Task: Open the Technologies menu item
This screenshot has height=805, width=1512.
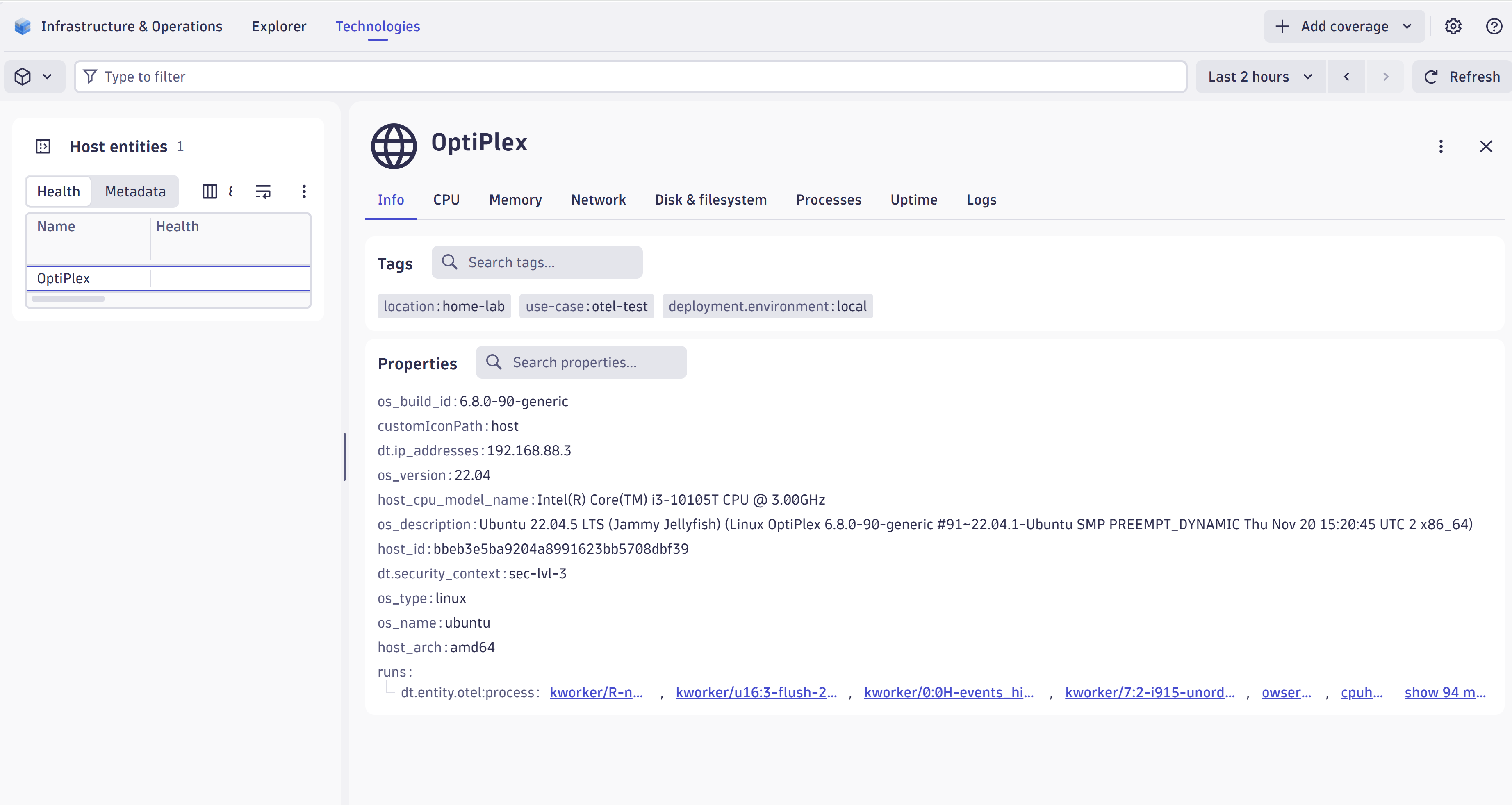Action: tap(378, 26)
